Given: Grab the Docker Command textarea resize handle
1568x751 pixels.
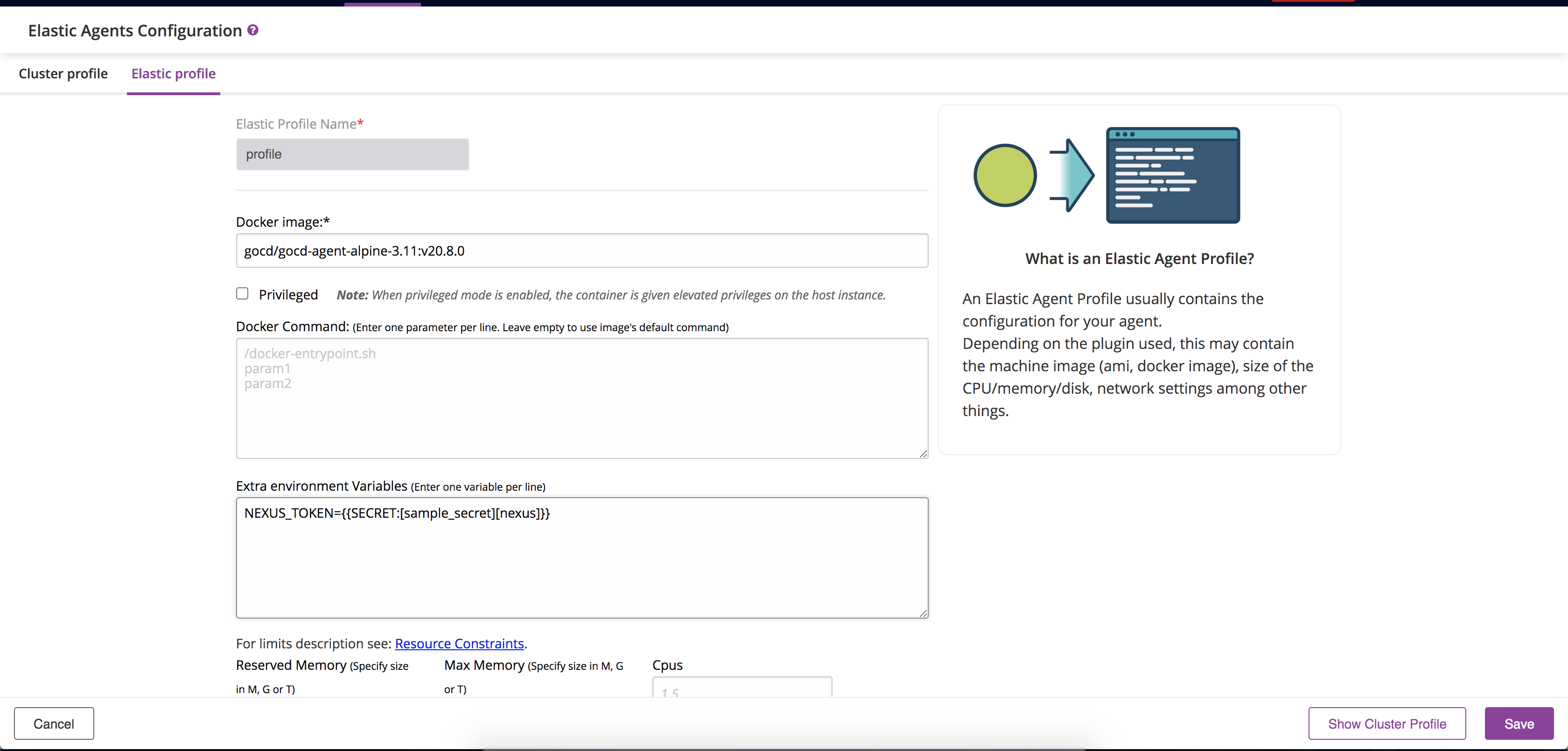Looking at the screenshot, I should (x=923, y=453).
